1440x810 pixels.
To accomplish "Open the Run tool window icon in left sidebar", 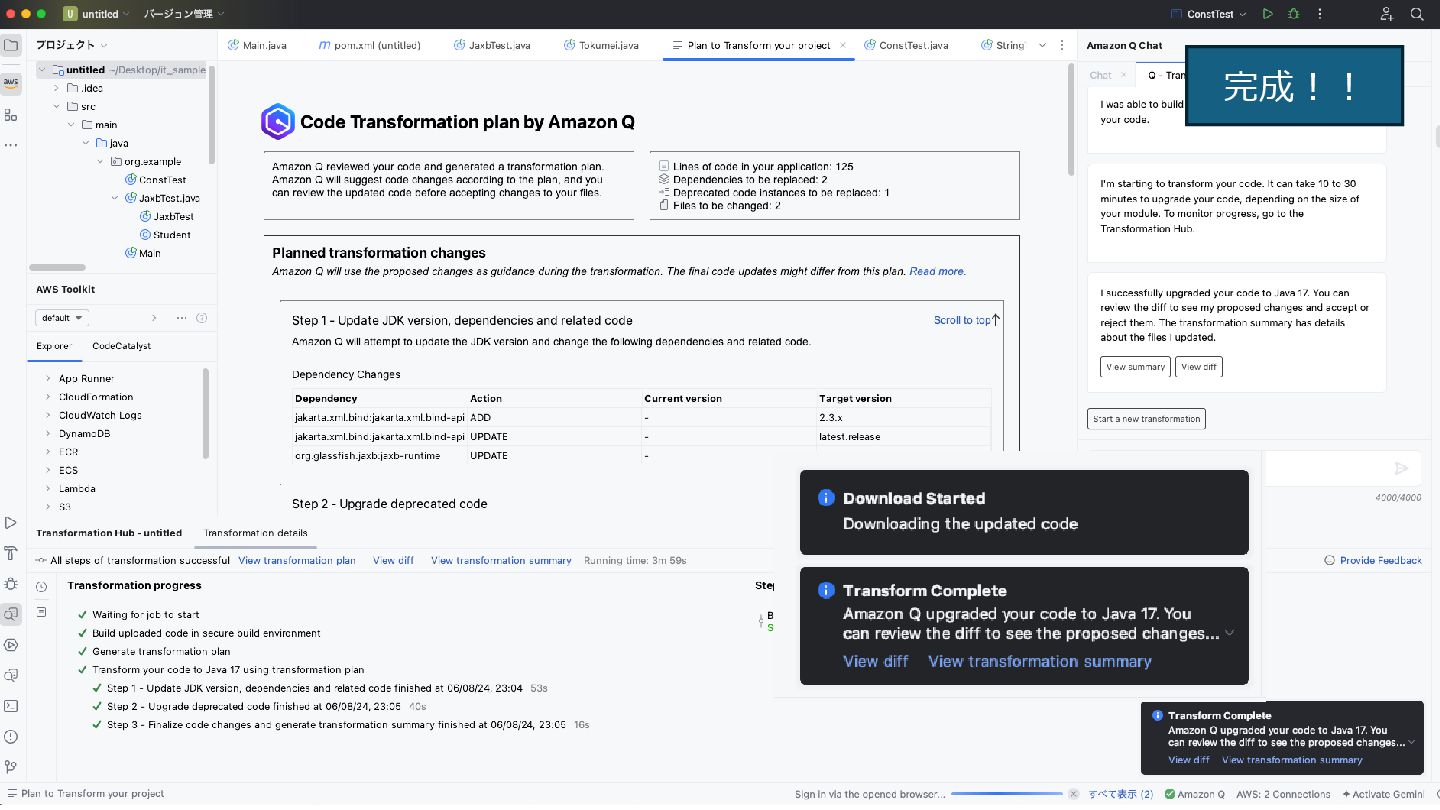I will pyautogui.click(x=11, y=523).
